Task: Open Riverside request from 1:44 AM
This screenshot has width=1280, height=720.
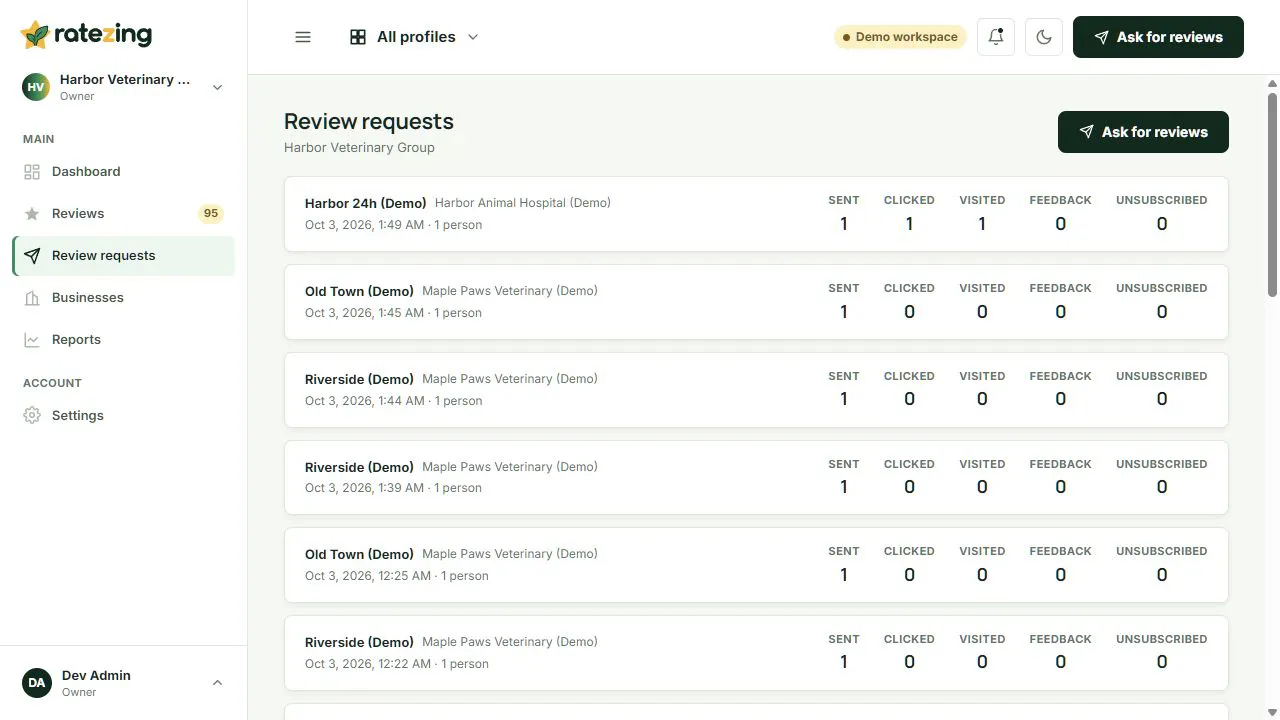Action: pyautogui.click(x=756, y=390)
